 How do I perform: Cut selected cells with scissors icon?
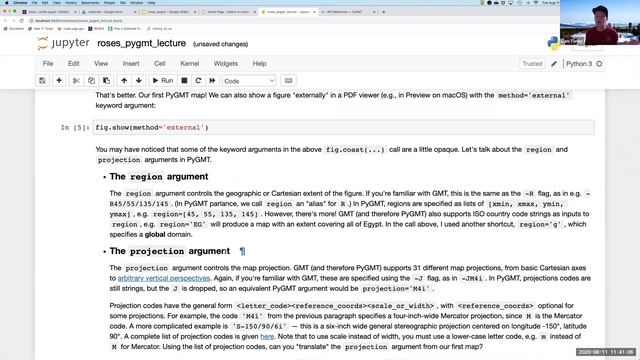[x=76, y=81]
